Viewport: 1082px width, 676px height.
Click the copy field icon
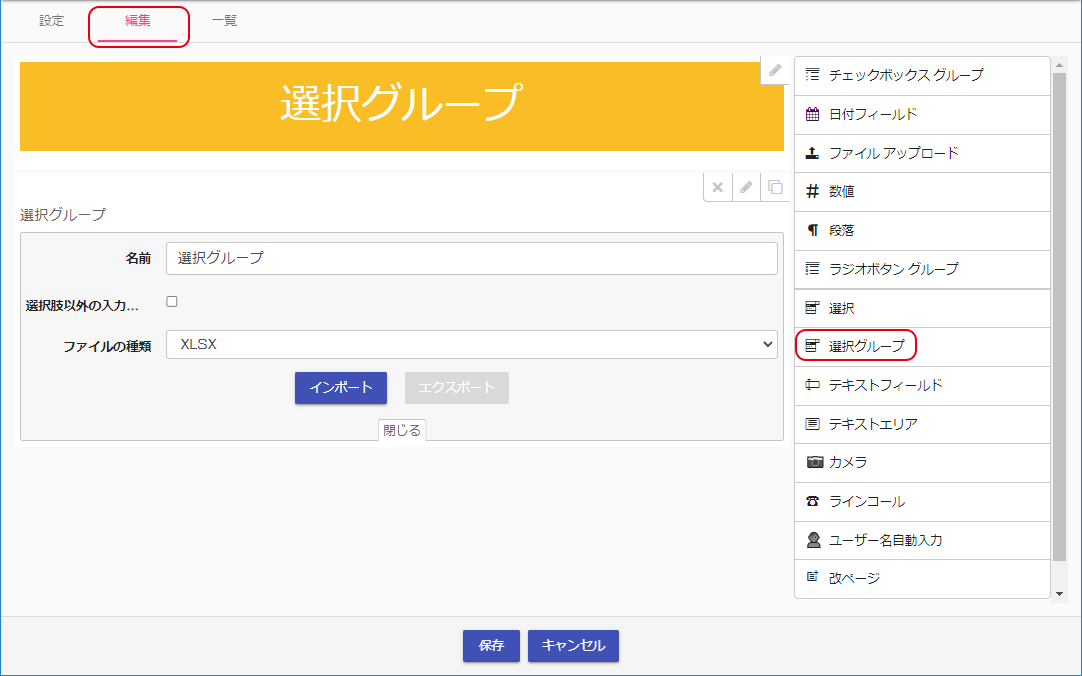[775, 188]
